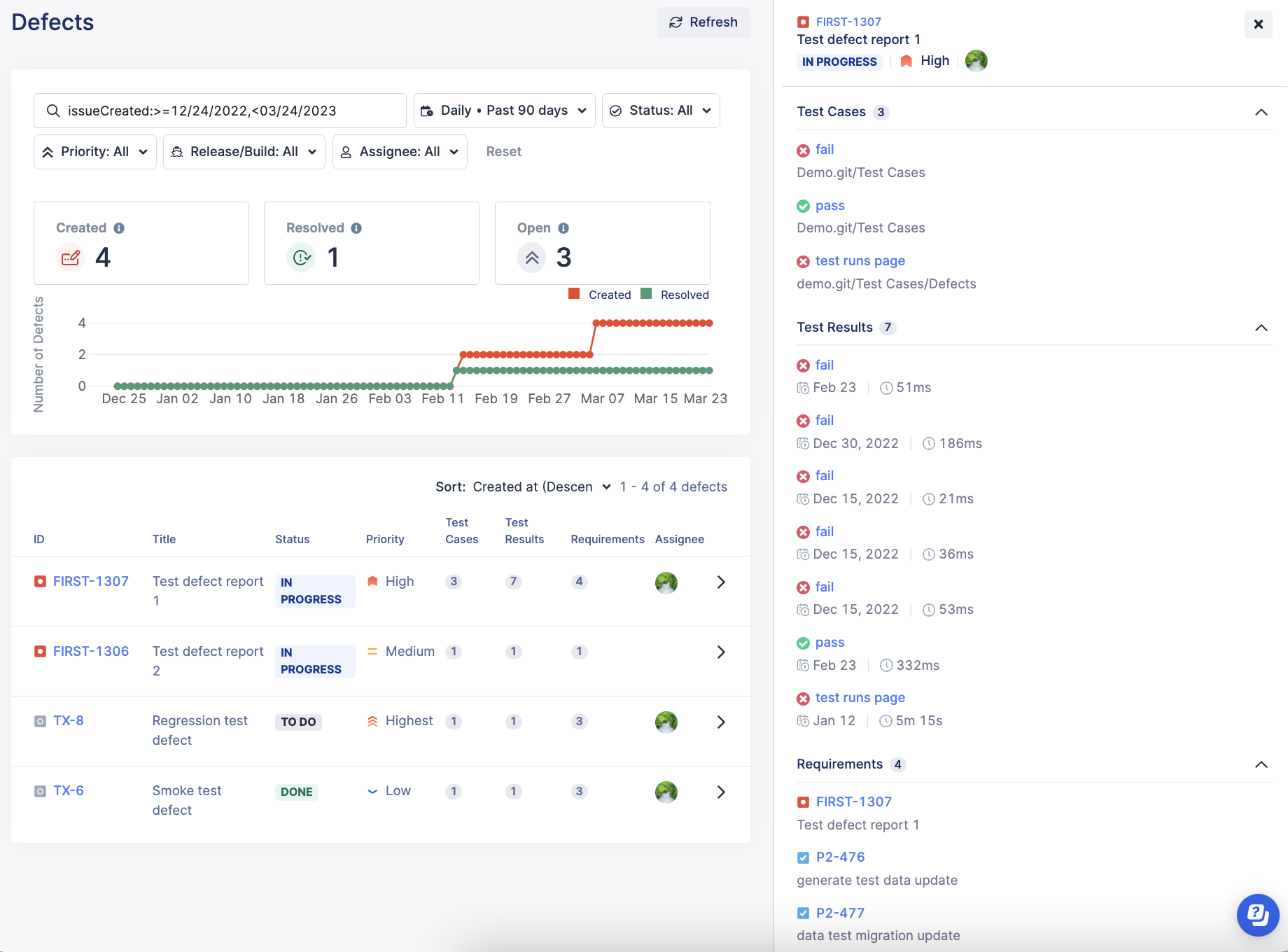Open FIRST-1306 link in the defects table
1288x952 pixels.
click(91, 652)
